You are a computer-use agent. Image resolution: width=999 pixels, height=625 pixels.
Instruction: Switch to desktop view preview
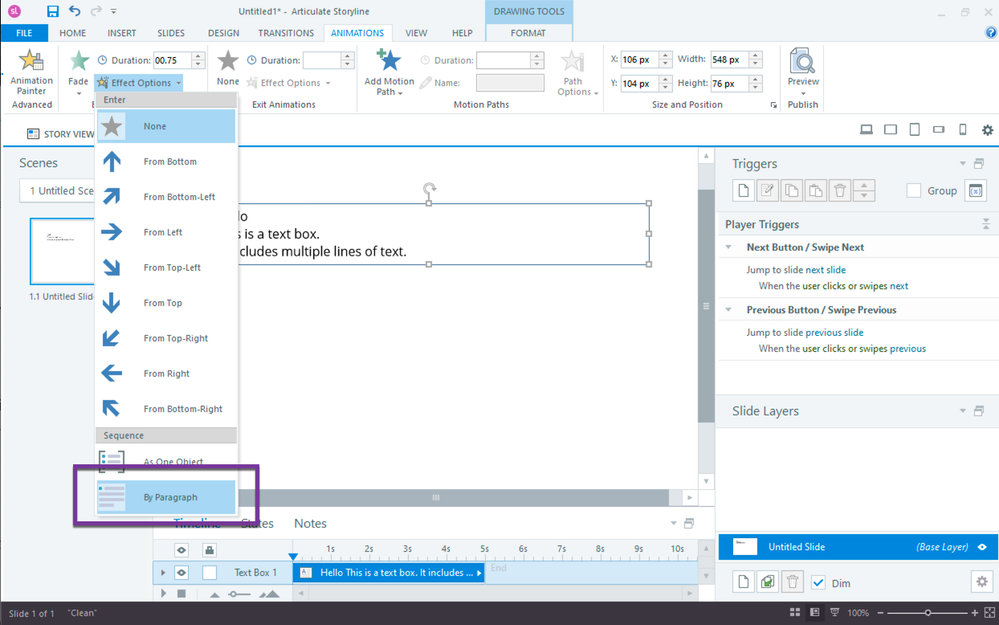click(x=866, y=129)
